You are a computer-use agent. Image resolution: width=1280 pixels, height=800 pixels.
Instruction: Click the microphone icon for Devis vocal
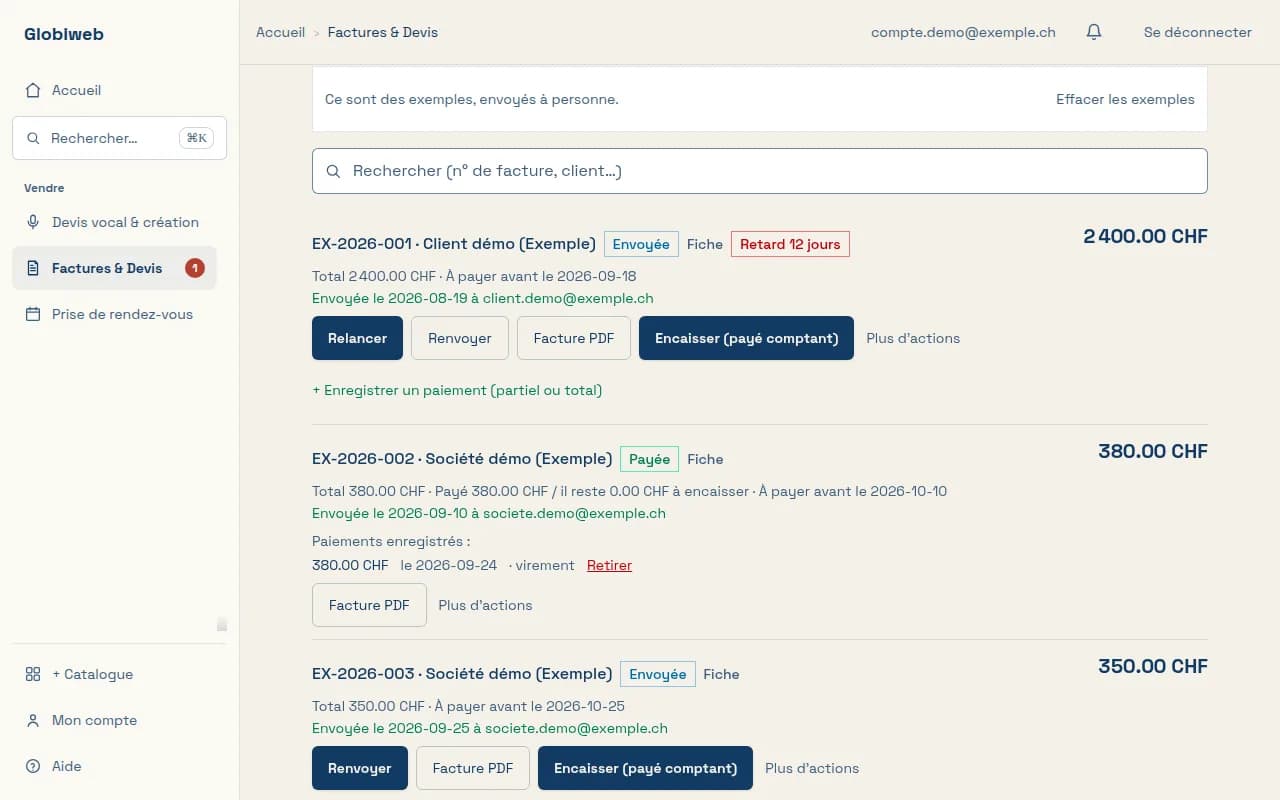pyautogui.click(x=33, y=222)
